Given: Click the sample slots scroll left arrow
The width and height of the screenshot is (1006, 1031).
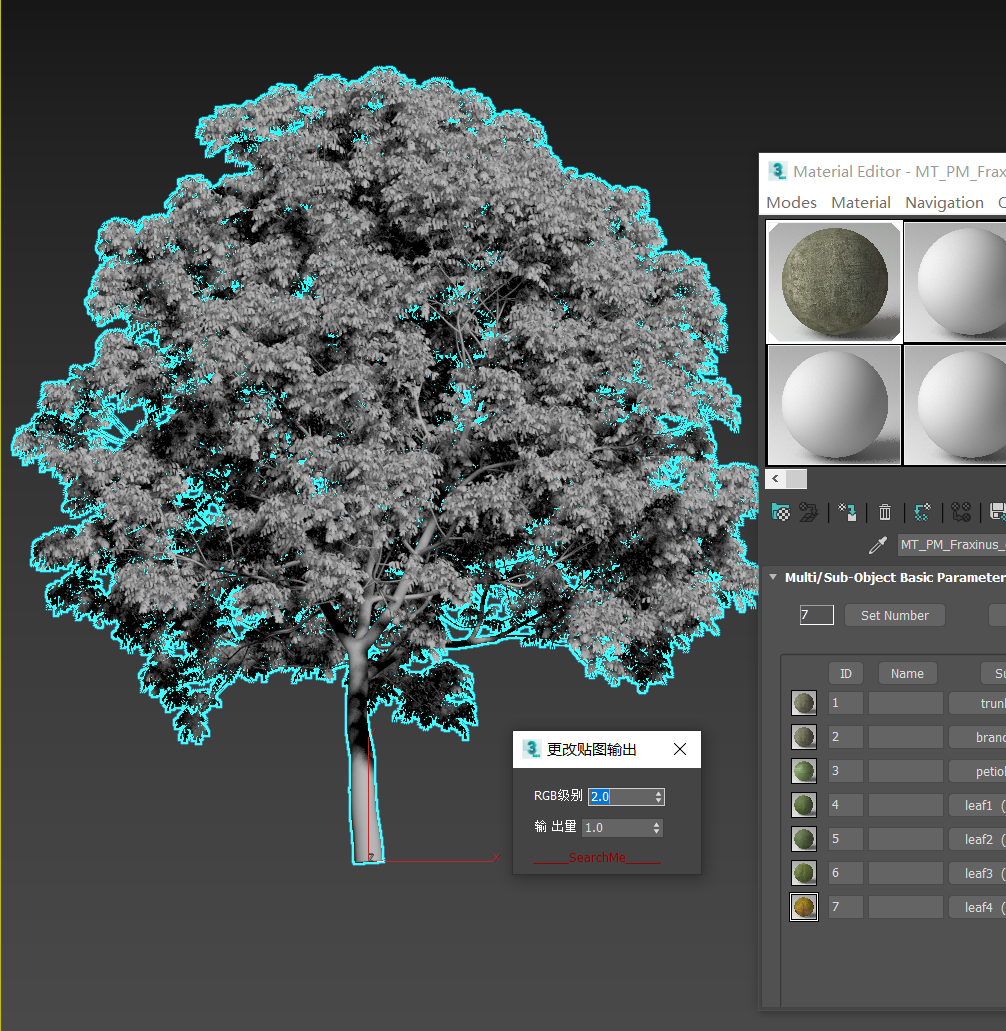Looking at the screenshot, I should click(776, 479).
